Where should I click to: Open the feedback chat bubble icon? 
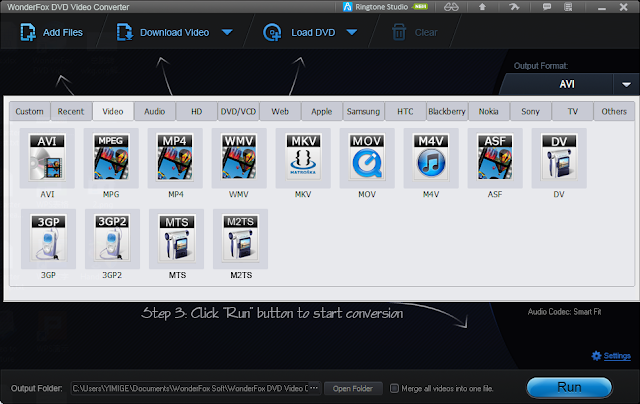547,7
